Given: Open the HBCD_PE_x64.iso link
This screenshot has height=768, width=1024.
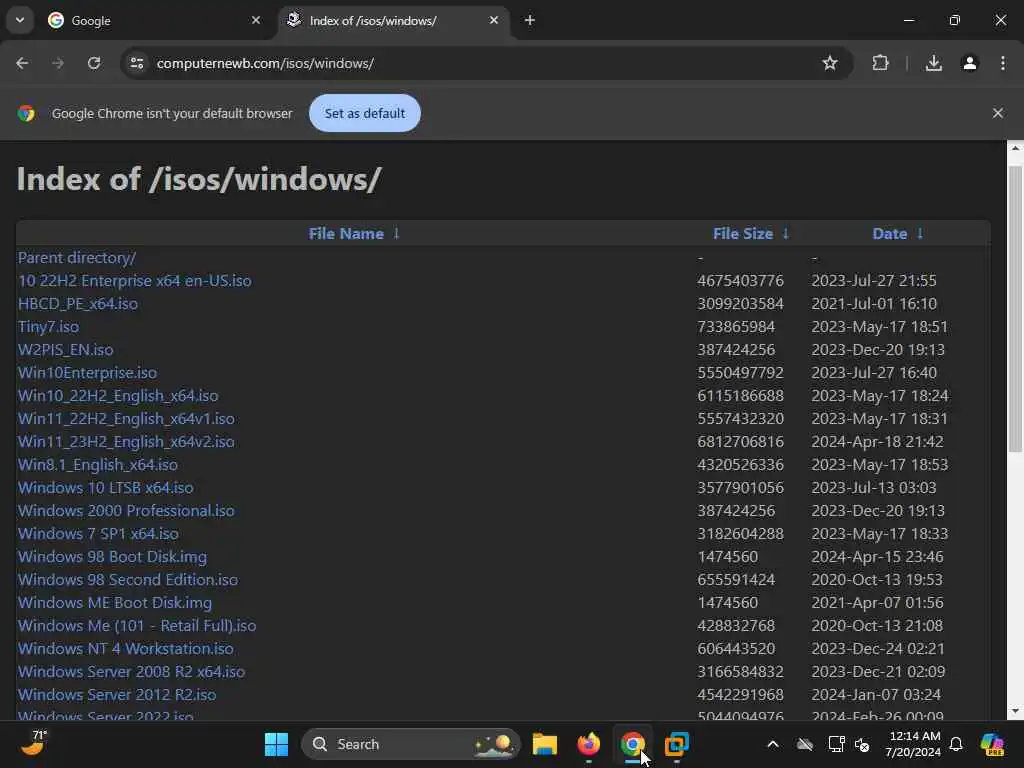Looking at the screenshot, I should (78, 304).
